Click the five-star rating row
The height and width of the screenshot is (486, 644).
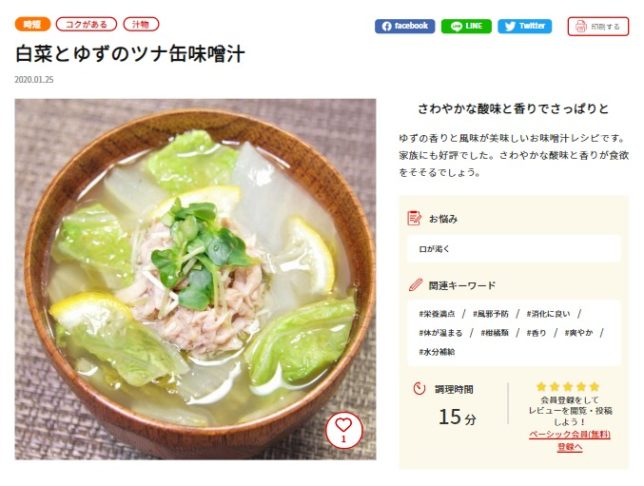pyautogui.click(x=567, y=386)
